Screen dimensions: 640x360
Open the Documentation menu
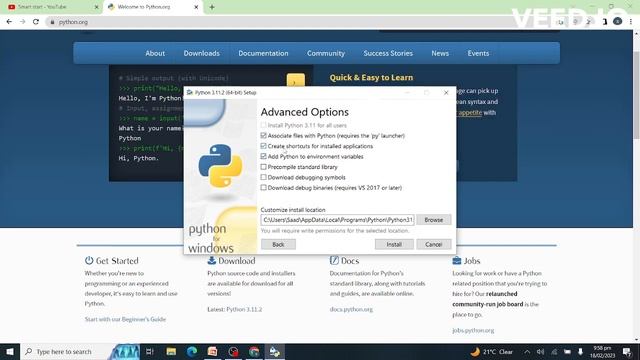pyautogui.click(x=263, y=53)
